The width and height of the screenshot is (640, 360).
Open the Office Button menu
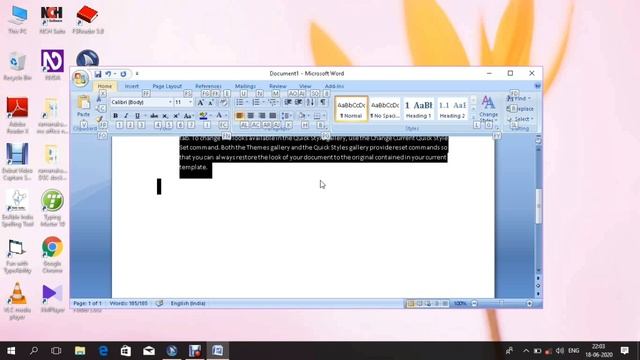pos(80,78)
